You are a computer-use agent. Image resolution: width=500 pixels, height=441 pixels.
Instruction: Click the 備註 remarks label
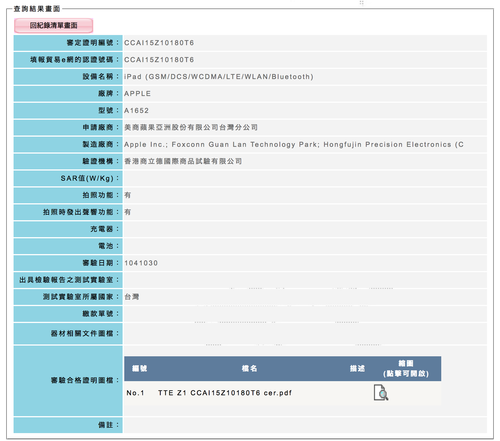tap(108, 425)
